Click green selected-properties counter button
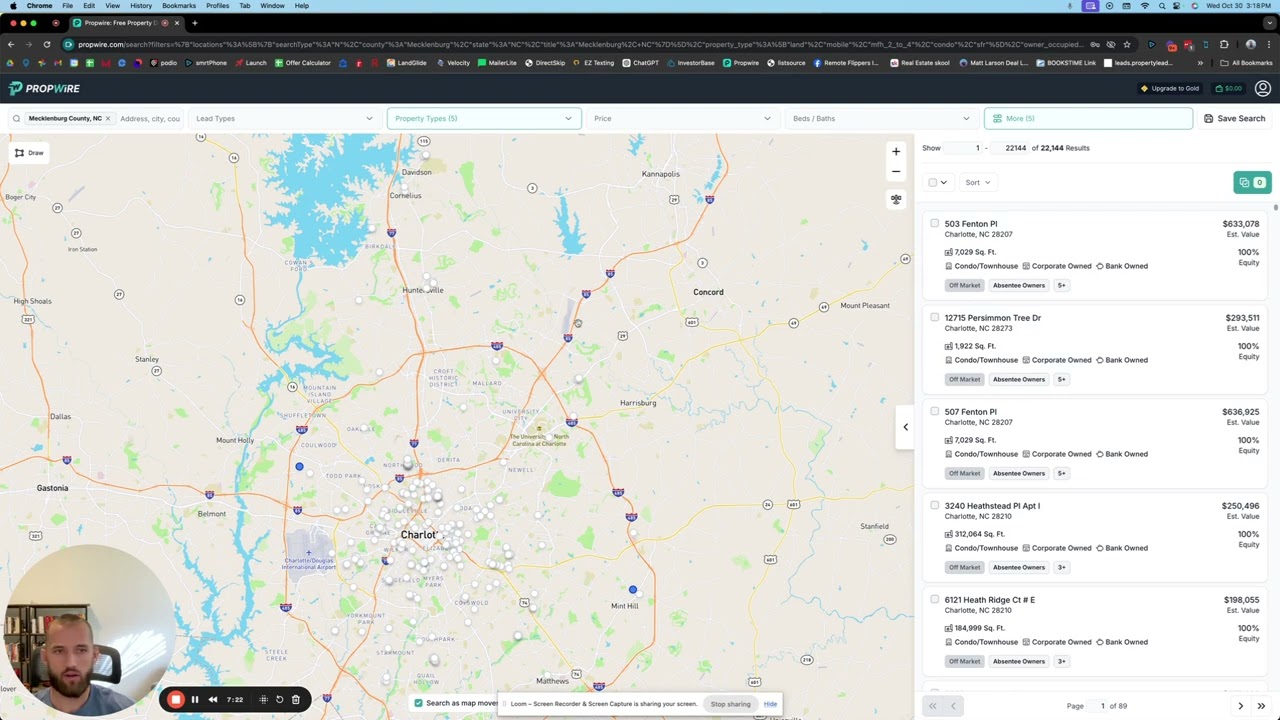 (1252, 182)
